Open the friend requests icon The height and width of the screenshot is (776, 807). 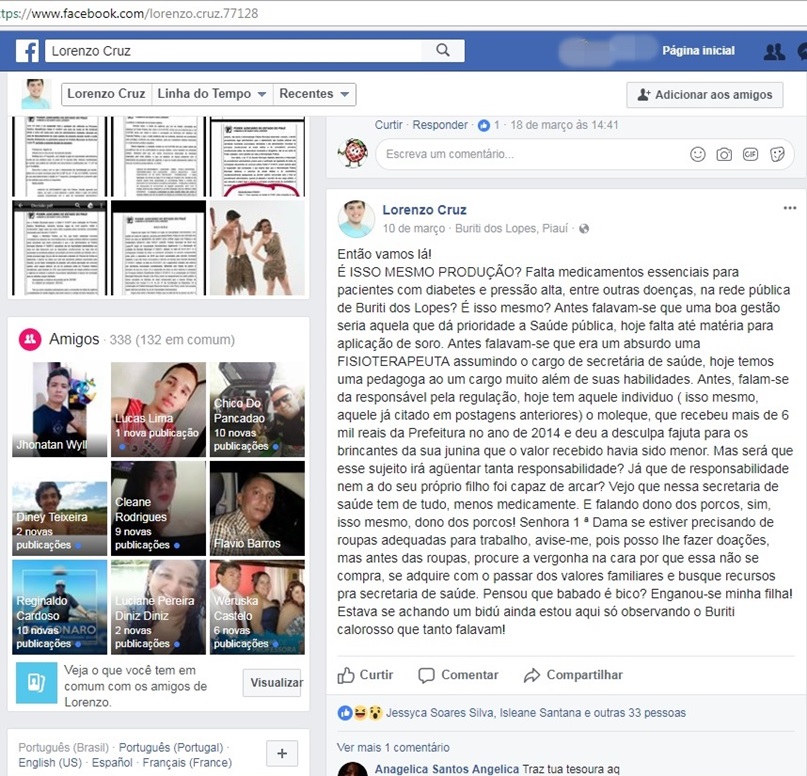(x=773, y=52)
